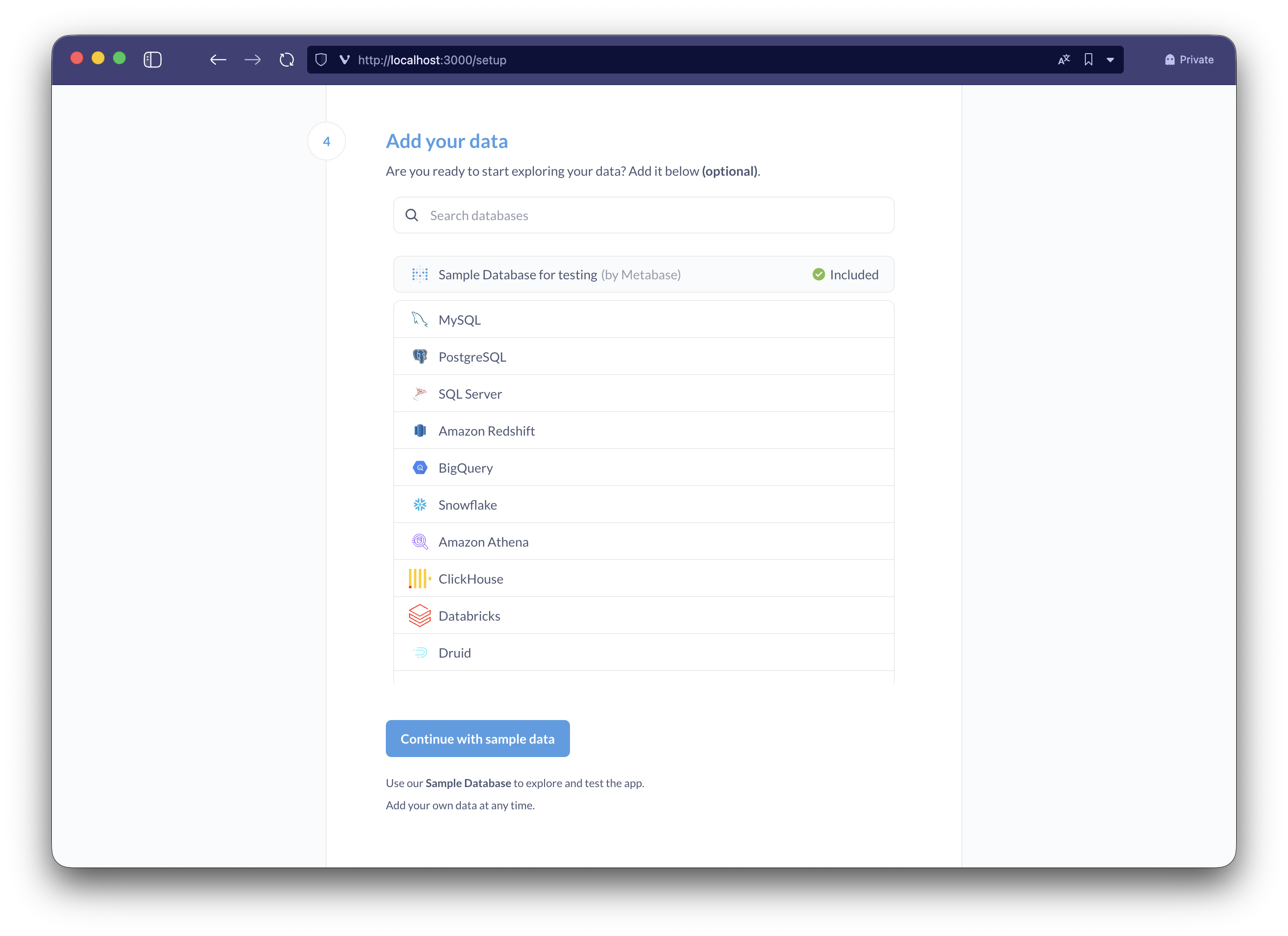Open the address bar dropdown arrow

coord(1110,60)
